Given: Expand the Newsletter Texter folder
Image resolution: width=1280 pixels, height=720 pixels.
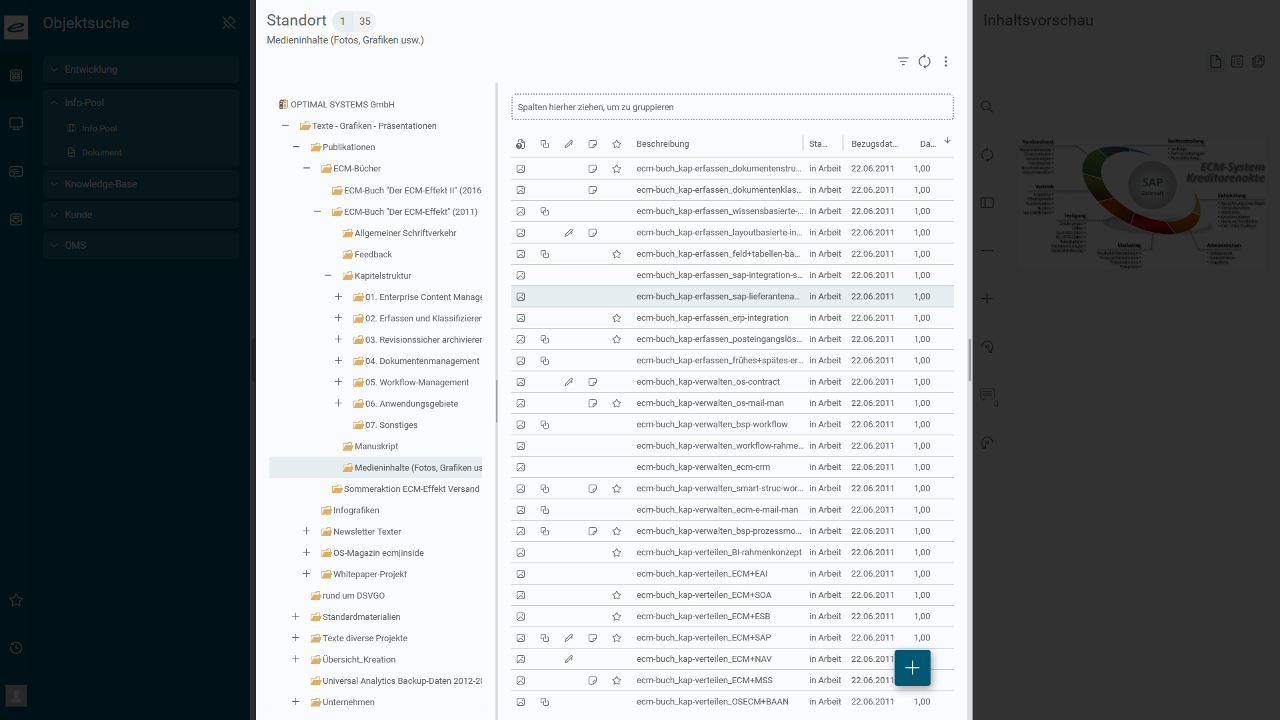Looking at the screenshot, I should [306, 532].
